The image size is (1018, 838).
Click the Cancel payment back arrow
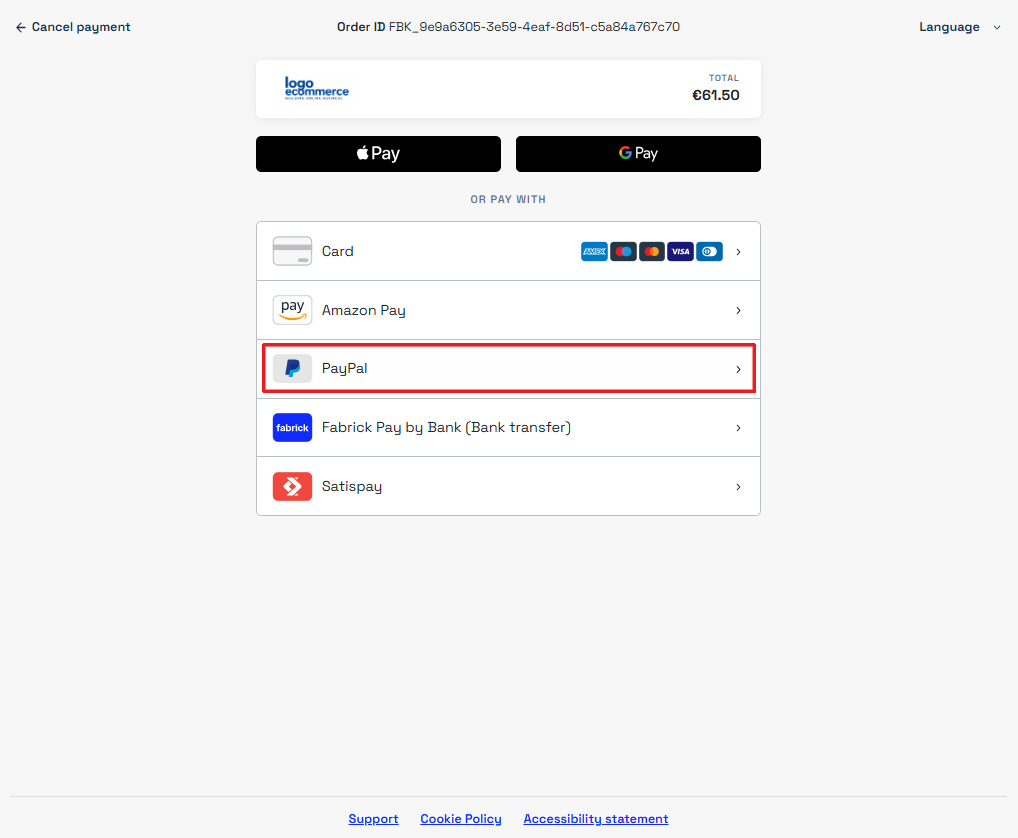point(21,27)
